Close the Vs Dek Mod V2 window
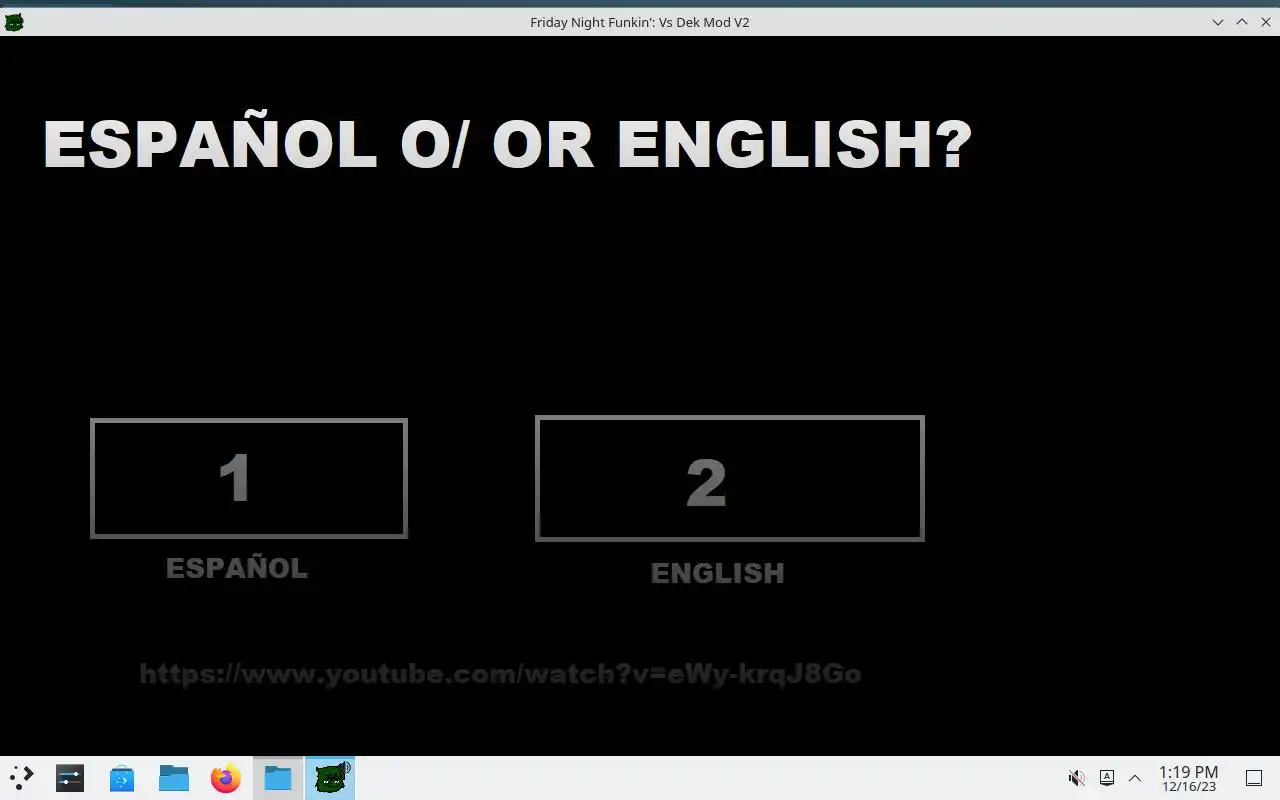1280x800 pixels. tap(1266, 22)
